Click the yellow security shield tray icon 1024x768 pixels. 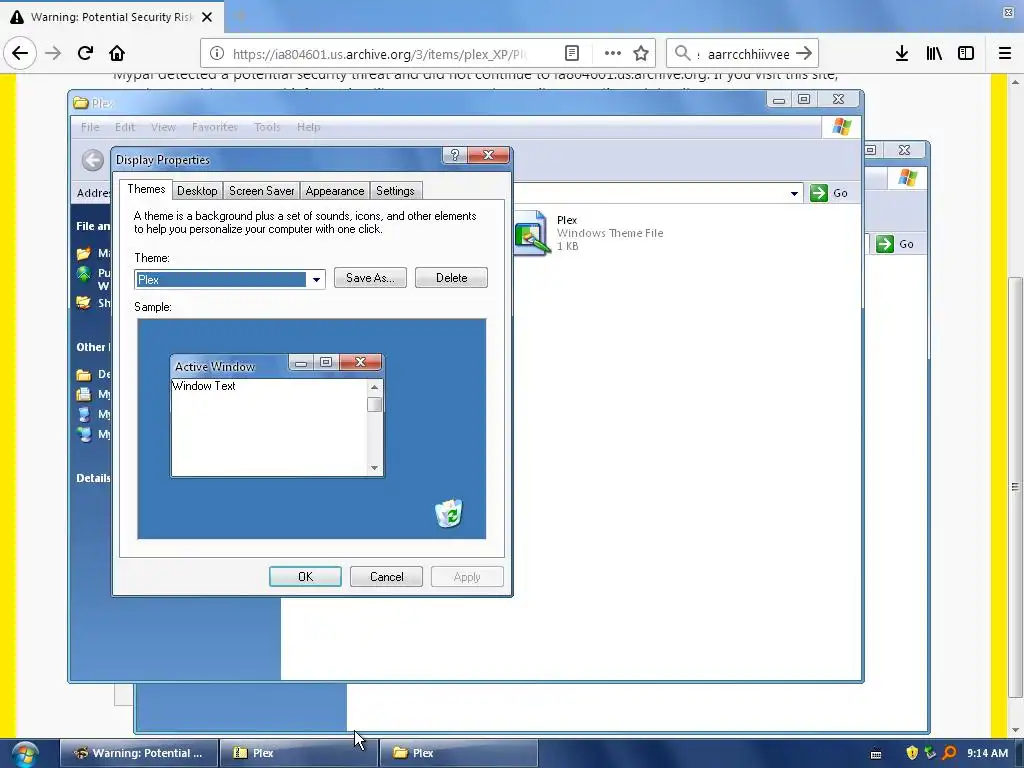(912, 753)
